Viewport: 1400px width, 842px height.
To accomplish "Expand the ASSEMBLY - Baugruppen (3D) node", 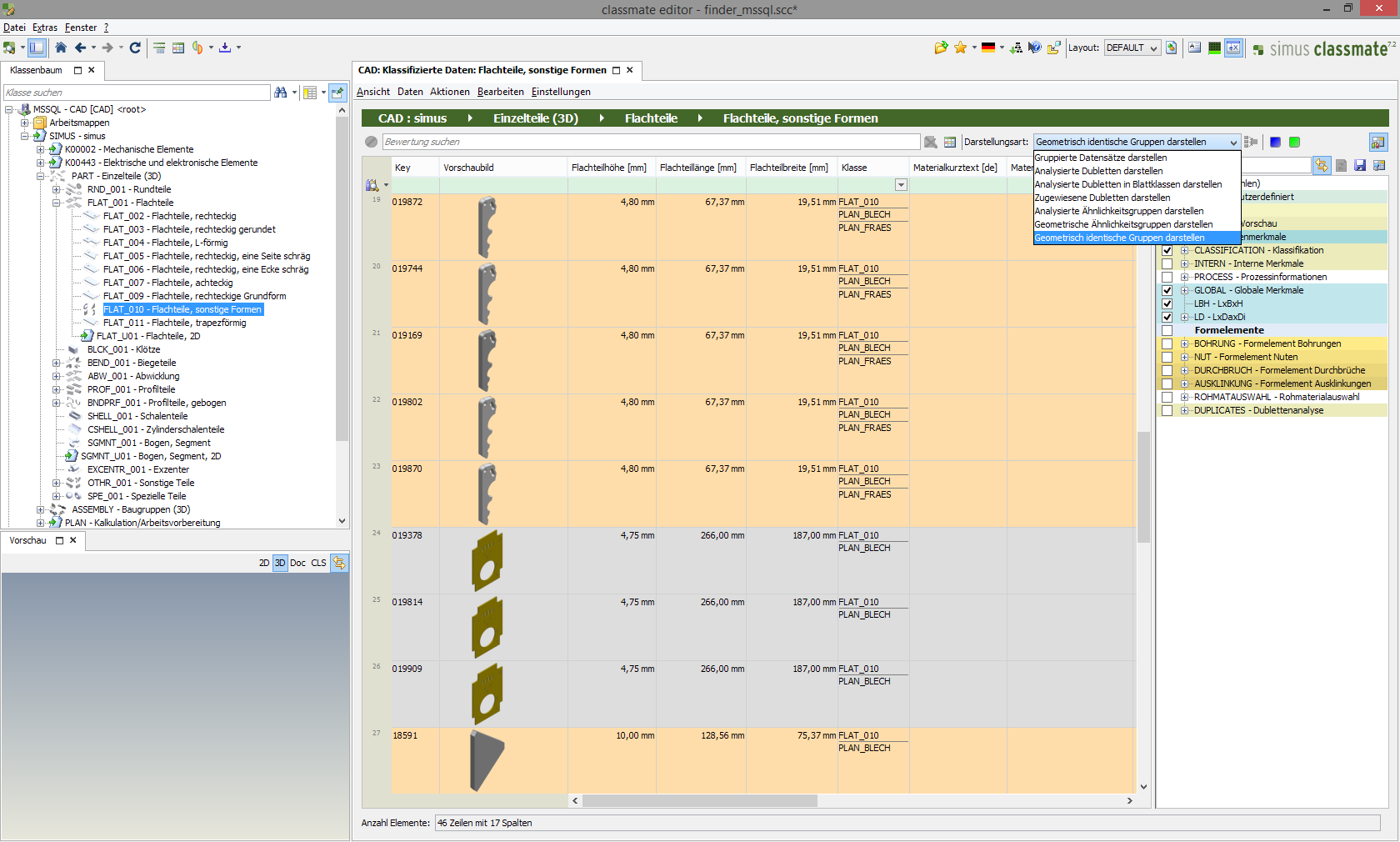I will tap(40, 509).
